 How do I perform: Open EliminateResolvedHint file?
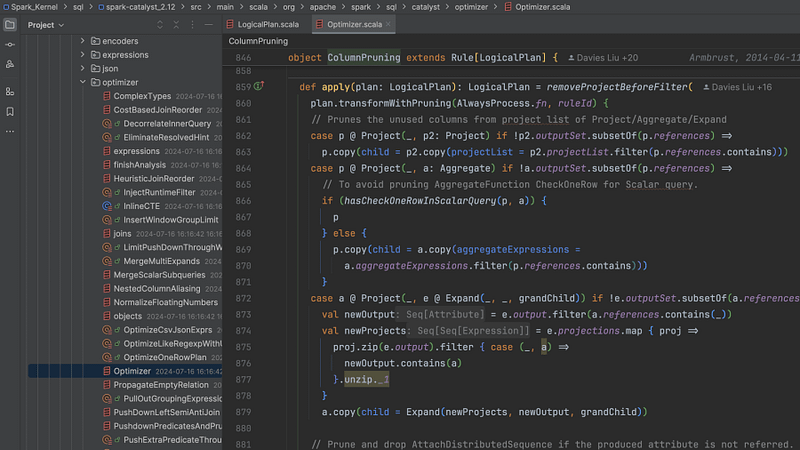(166, 137)
